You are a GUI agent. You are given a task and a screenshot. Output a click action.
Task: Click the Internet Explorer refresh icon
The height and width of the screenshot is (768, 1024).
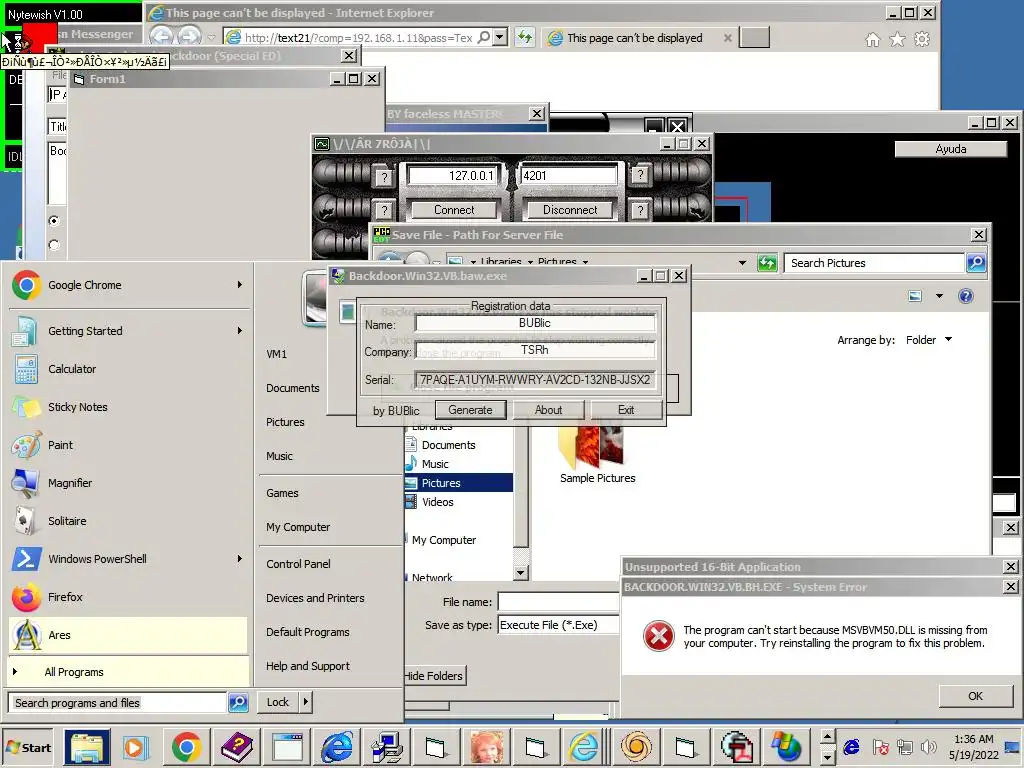(524, 37)
